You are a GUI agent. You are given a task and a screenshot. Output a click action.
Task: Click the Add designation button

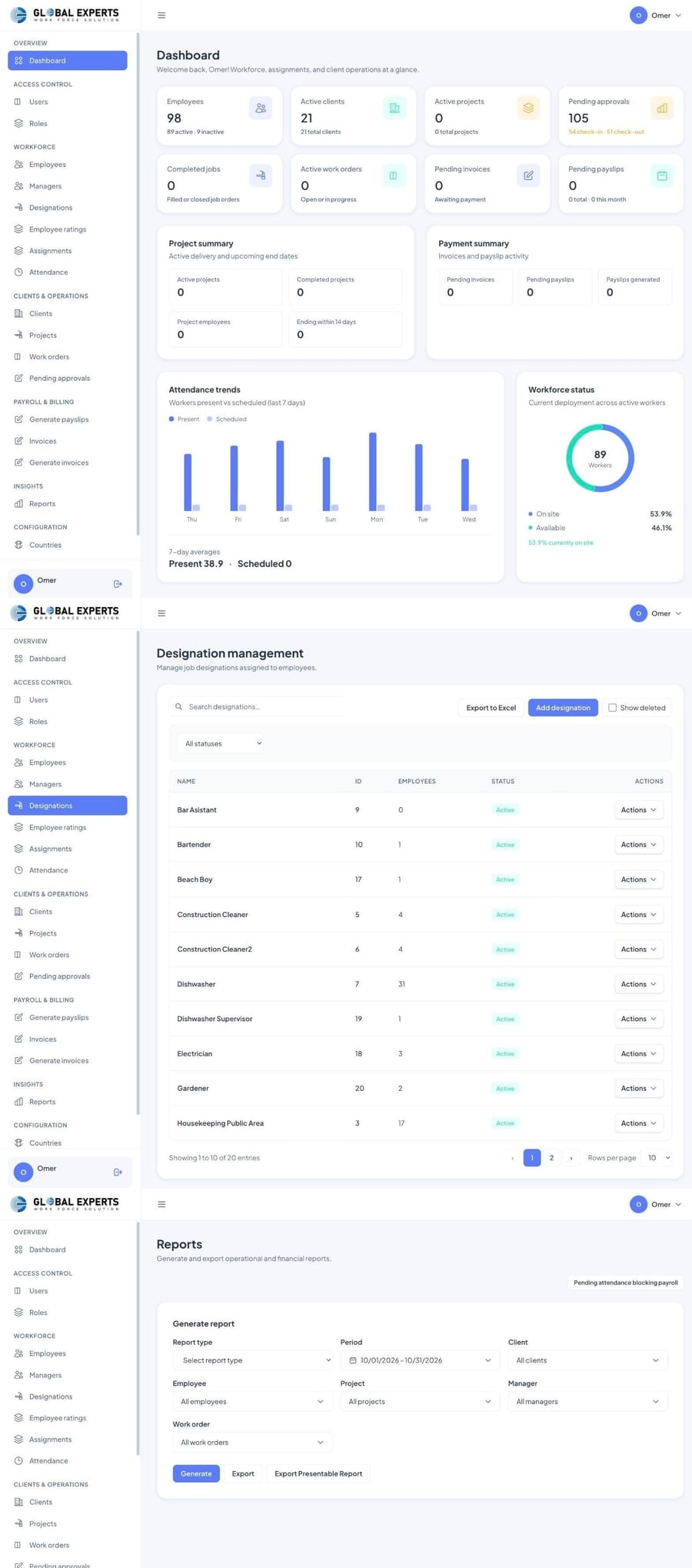click(563, 708)
